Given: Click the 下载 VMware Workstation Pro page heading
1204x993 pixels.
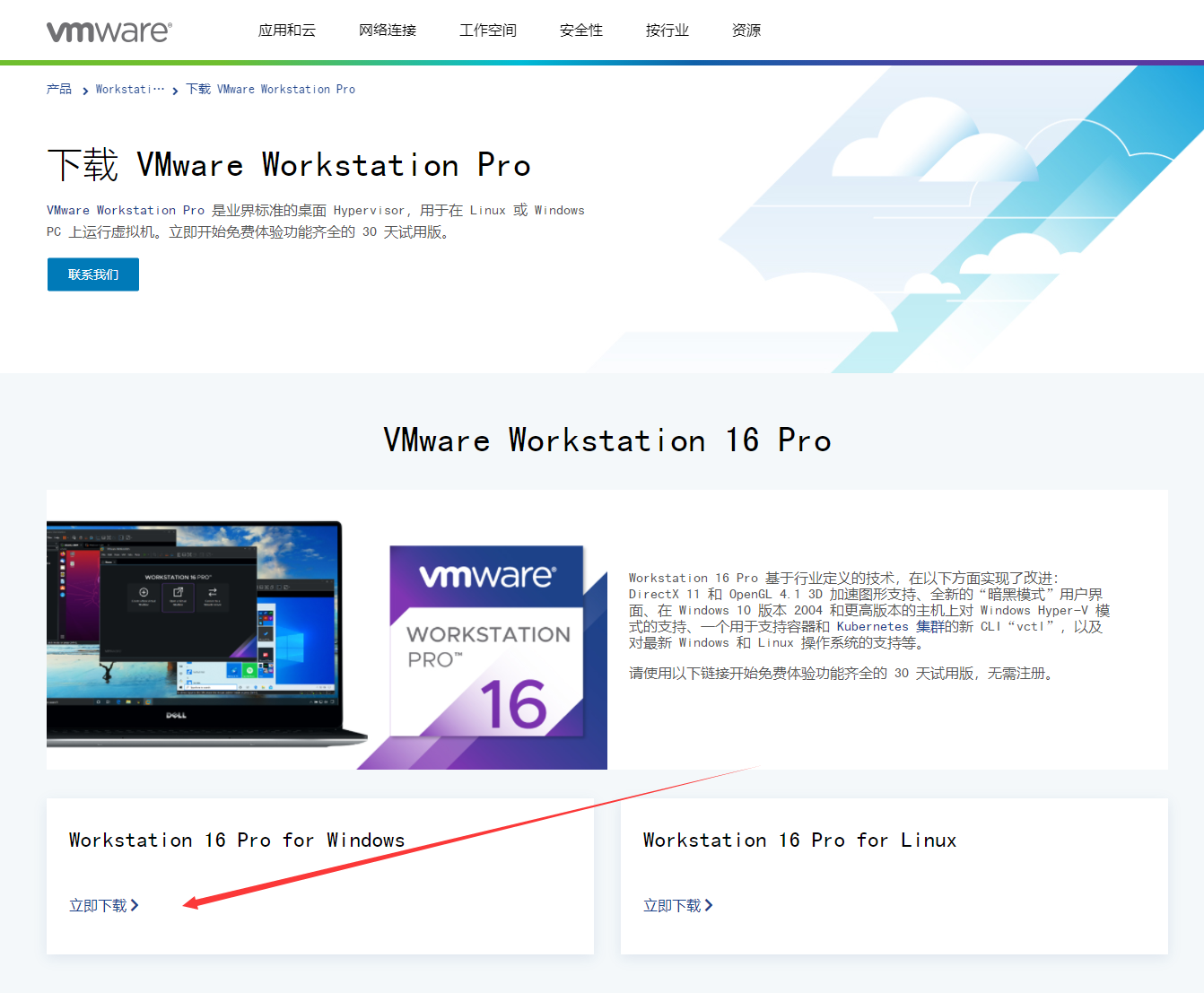Looking at the screenshot, I should coord(289,165).
